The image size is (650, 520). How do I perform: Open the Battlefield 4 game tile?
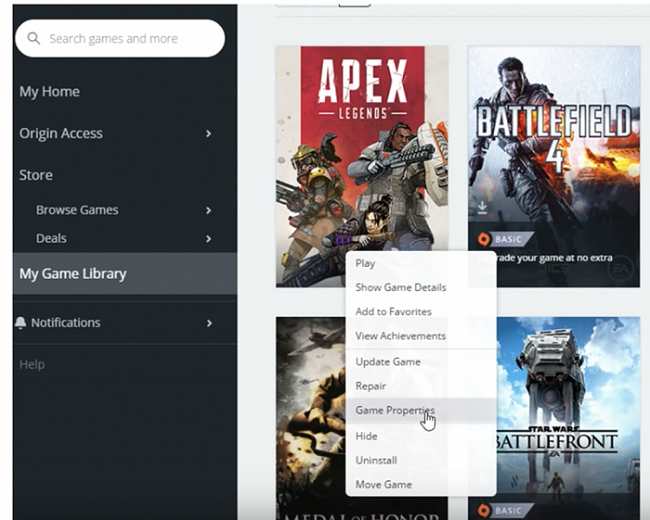point(554,166)
